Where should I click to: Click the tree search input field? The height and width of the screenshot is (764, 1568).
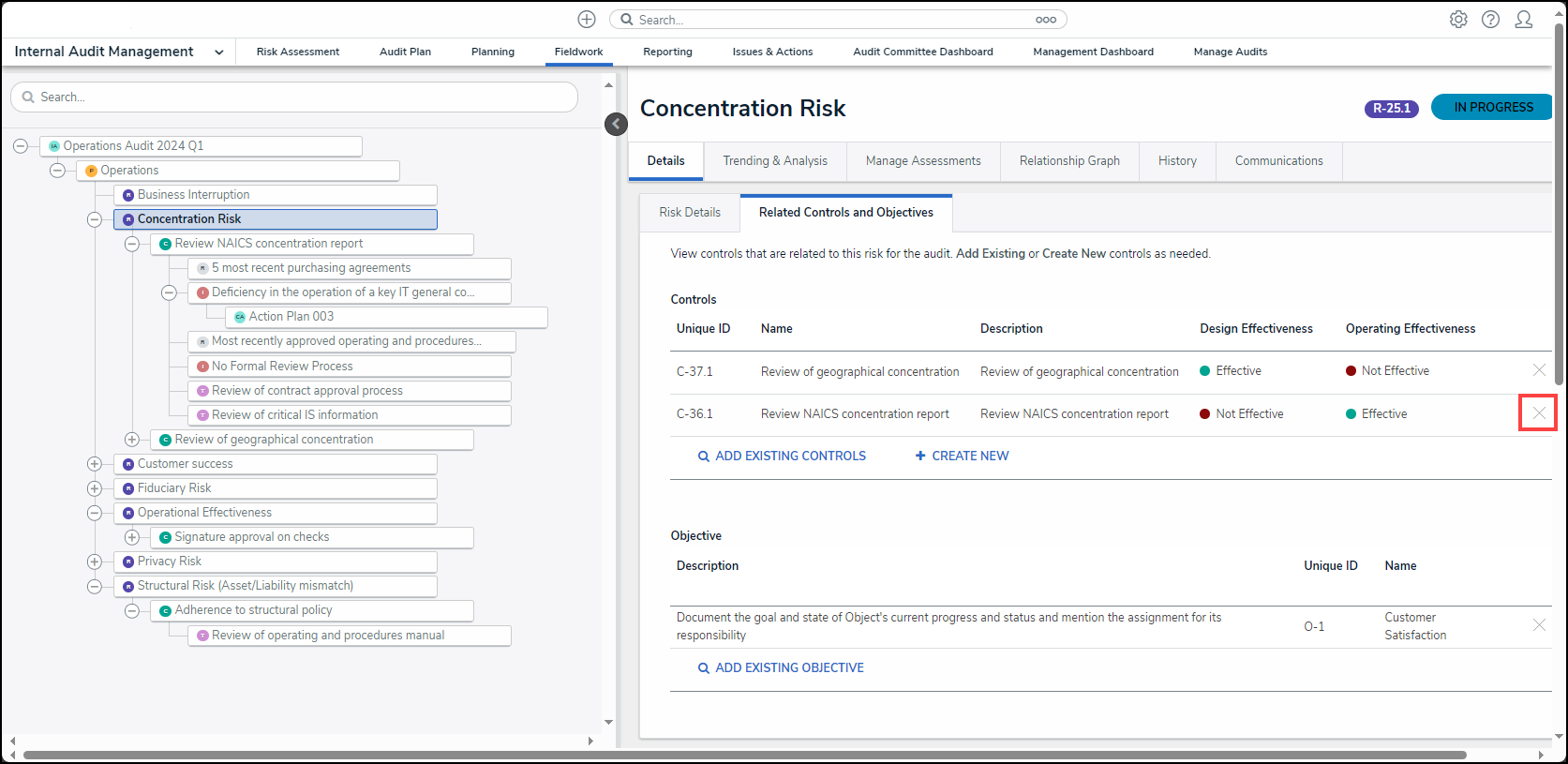coord(294,97)
